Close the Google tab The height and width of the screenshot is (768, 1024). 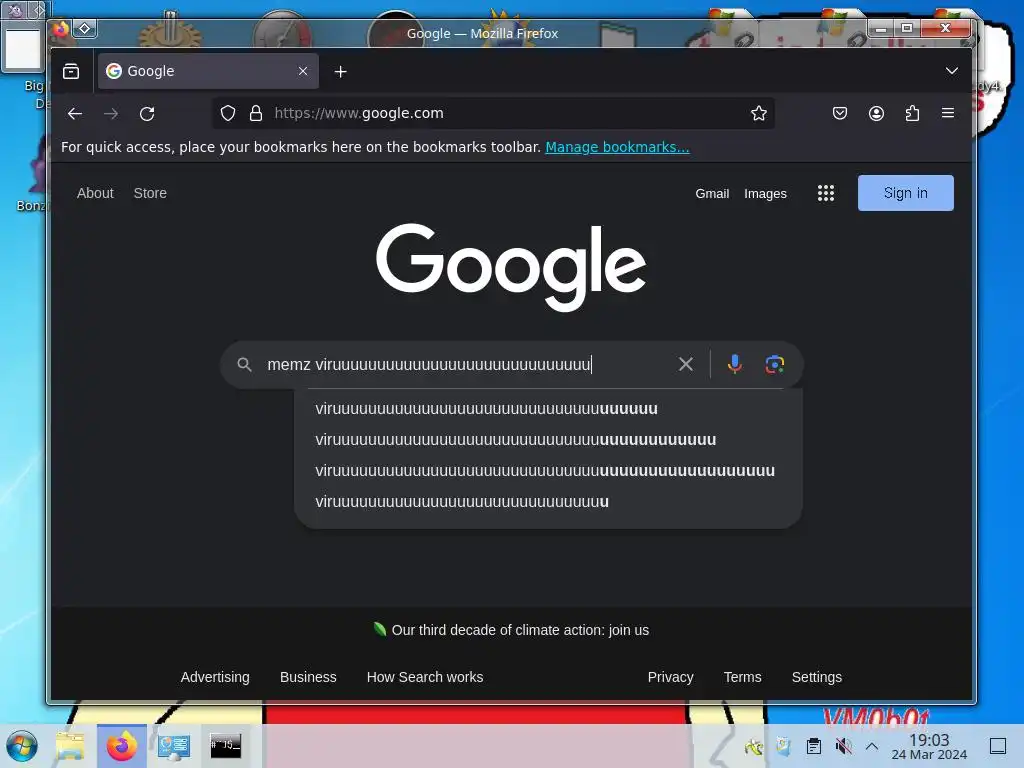click(x=303, y=71)
